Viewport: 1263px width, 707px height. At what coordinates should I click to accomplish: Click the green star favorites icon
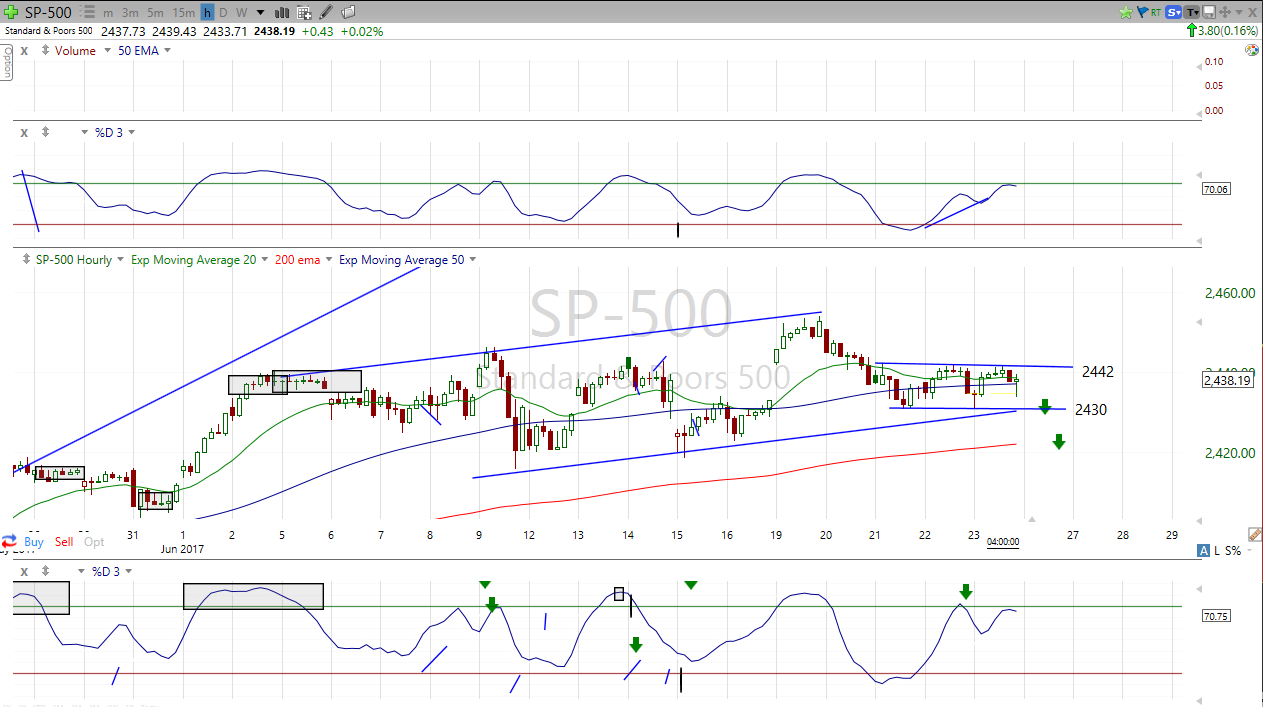coord(1126,12)
